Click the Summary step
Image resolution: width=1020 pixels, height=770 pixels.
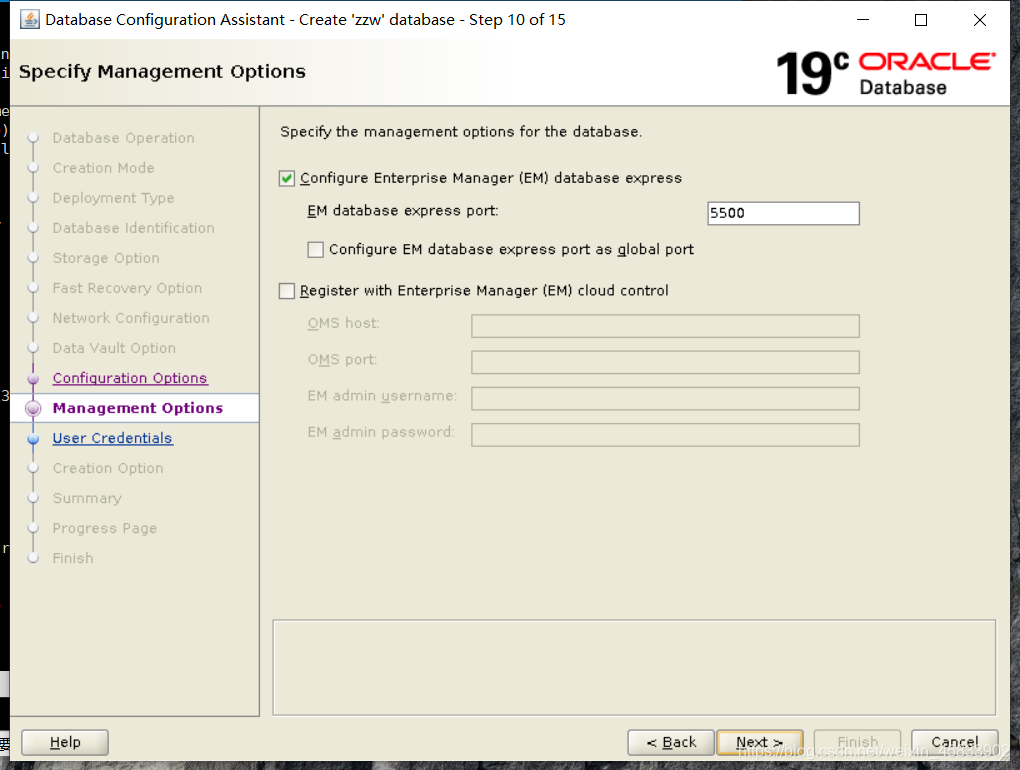coord(87,498)
